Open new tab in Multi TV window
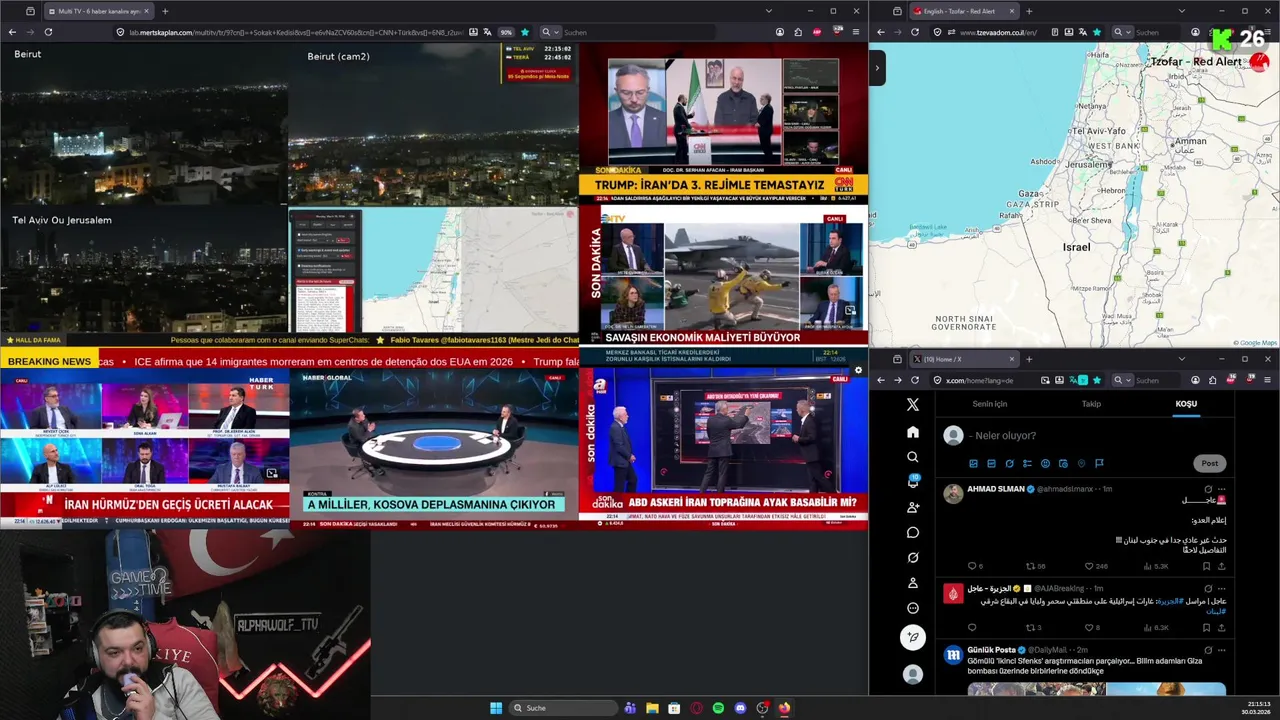Viewport: 1280px width, 720px height. (x=165, y=11)
